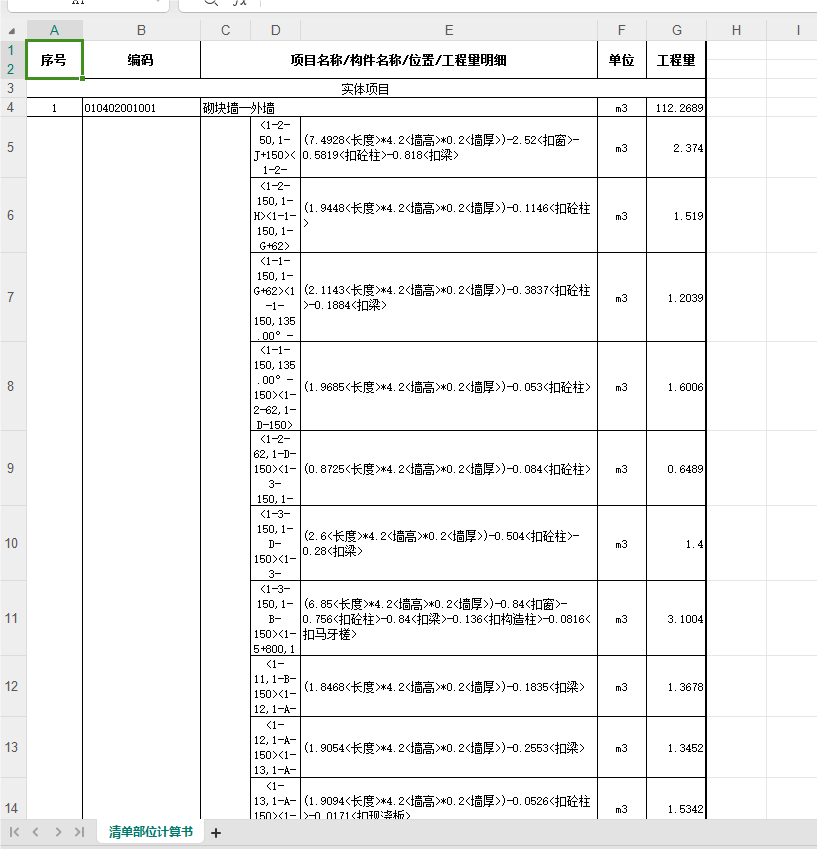Select quantity cell 1.3678
Viewport: 817px width, 849px height.
(676, 687)
